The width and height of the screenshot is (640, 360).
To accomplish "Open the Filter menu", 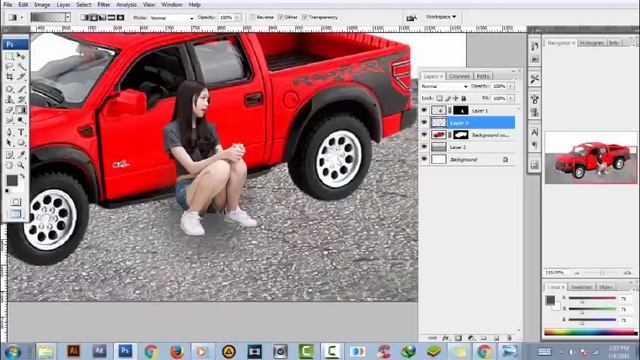I will tap(104, 5).
